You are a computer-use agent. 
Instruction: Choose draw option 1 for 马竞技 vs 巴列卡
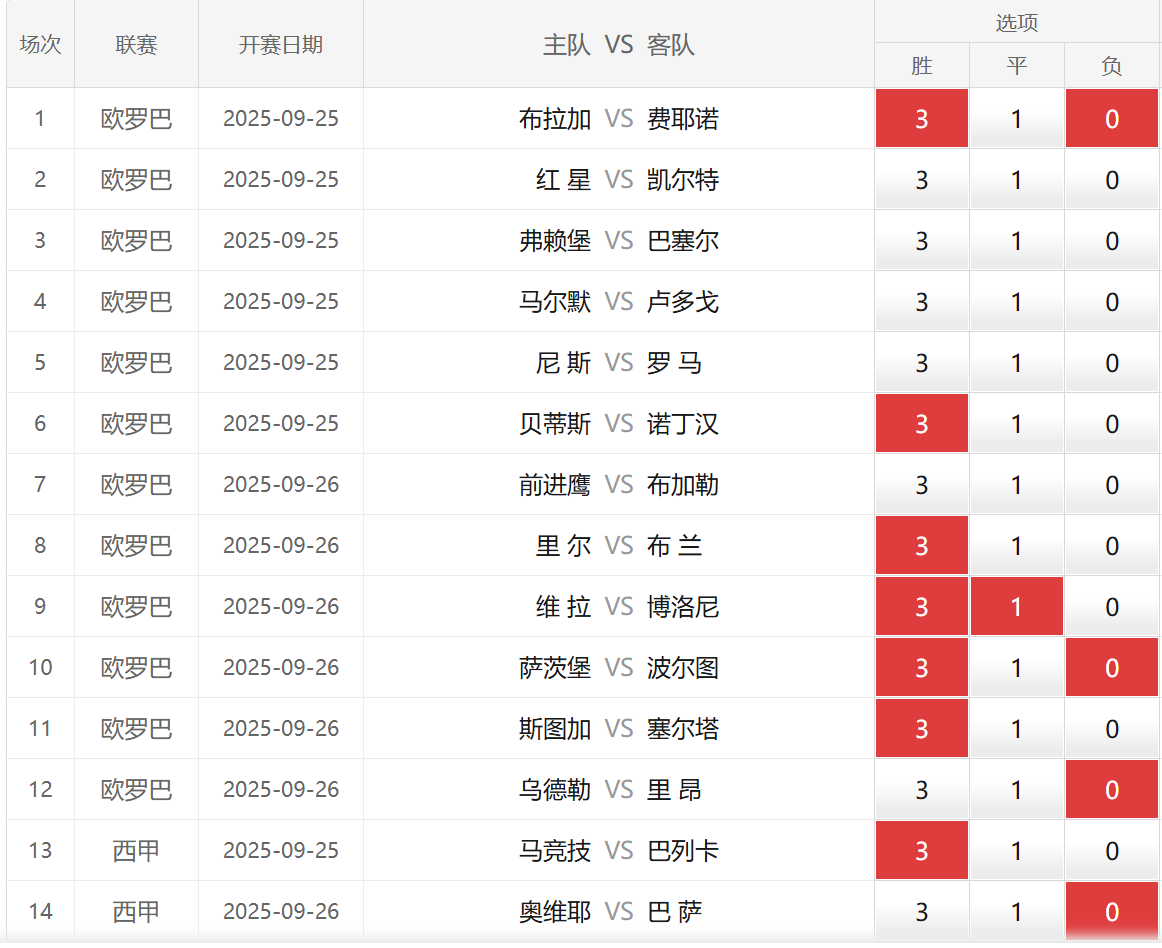click(1016, 851)
